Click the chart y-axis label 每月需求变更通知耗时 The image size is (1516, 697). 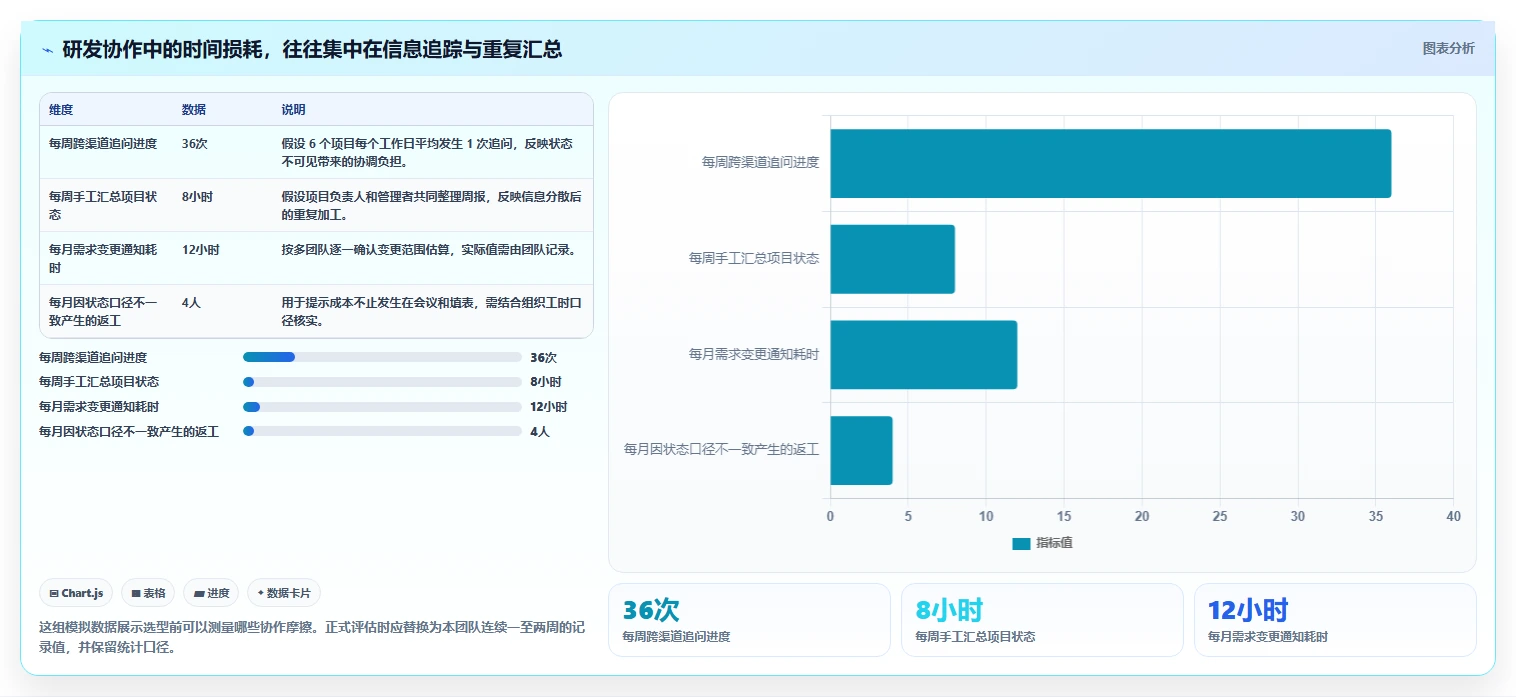click(x=754, y=354)
